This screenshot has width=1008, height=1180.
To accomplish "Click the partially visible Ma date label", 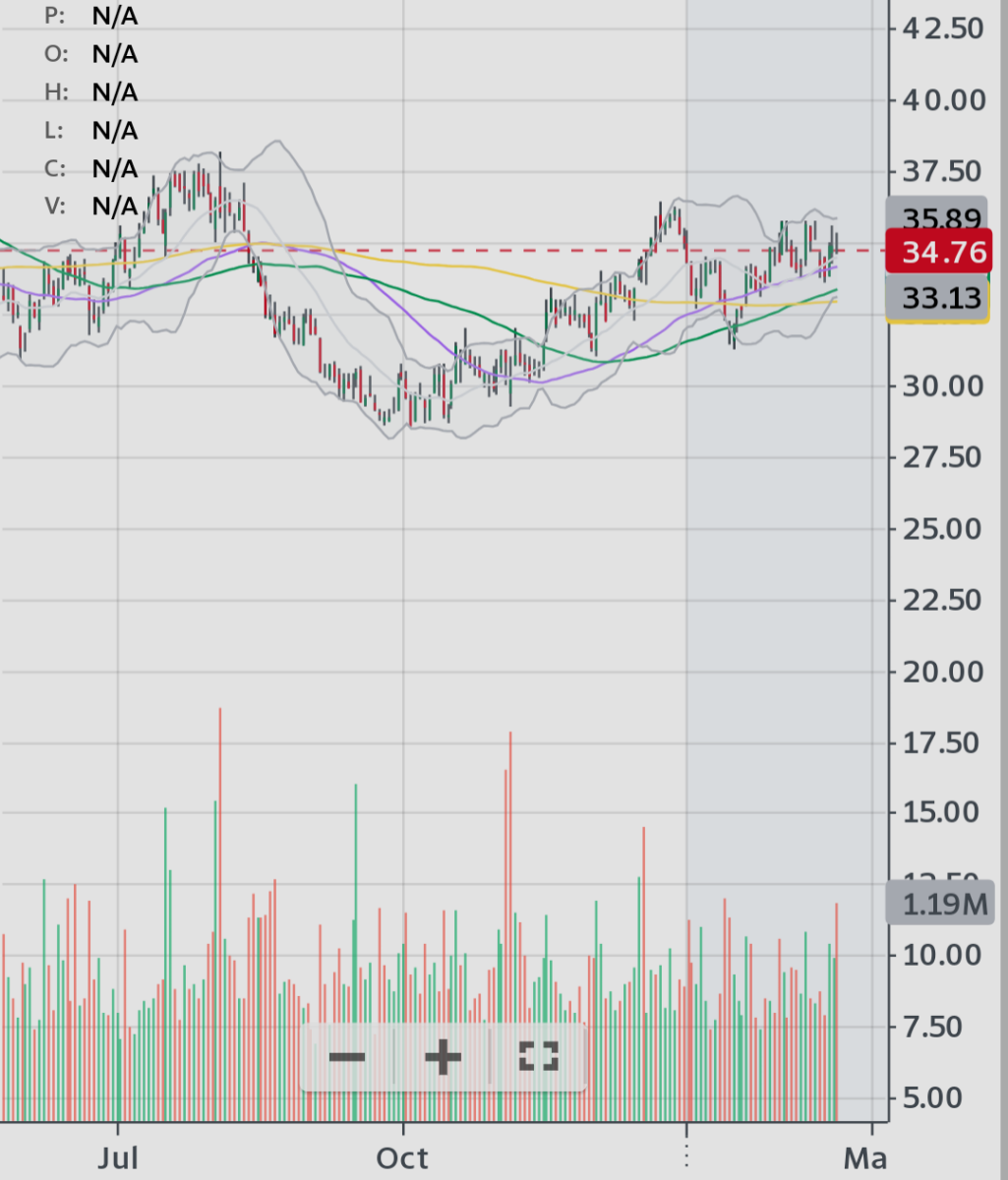I will 864,1157.
